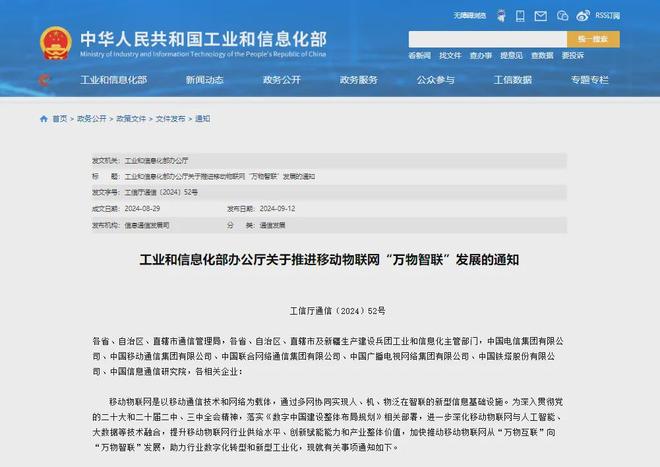Open the 政务服务 nav menu
The height and width of the screenshot is (467, 660).
[359, 80]
